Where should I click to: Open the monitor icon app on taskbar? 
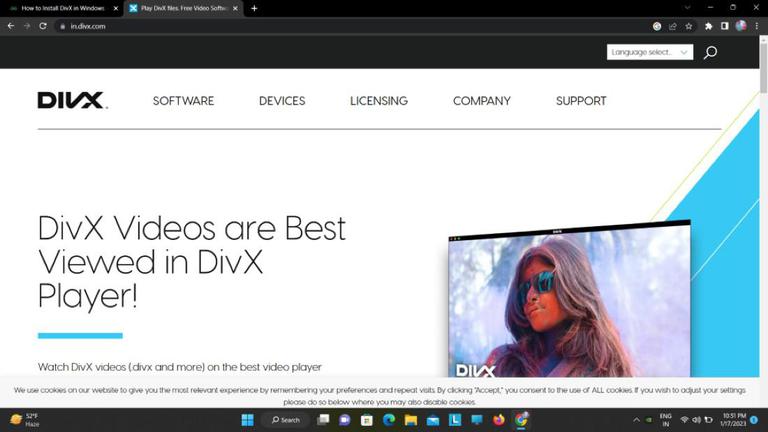(x=477, y=420)
